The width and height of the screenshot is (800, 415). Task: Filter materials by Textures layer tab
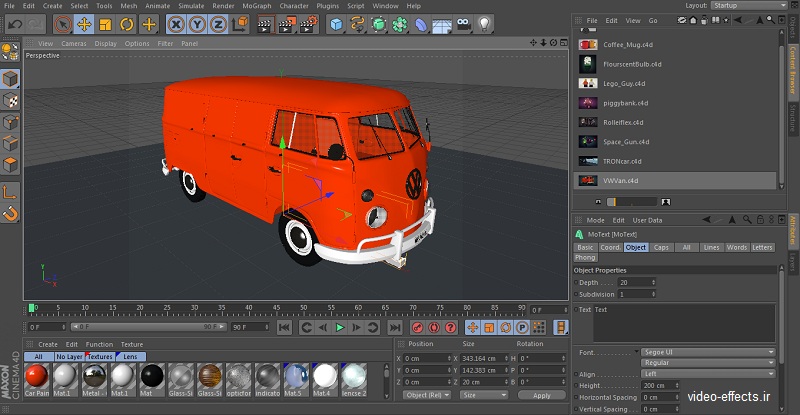point(100,357)
